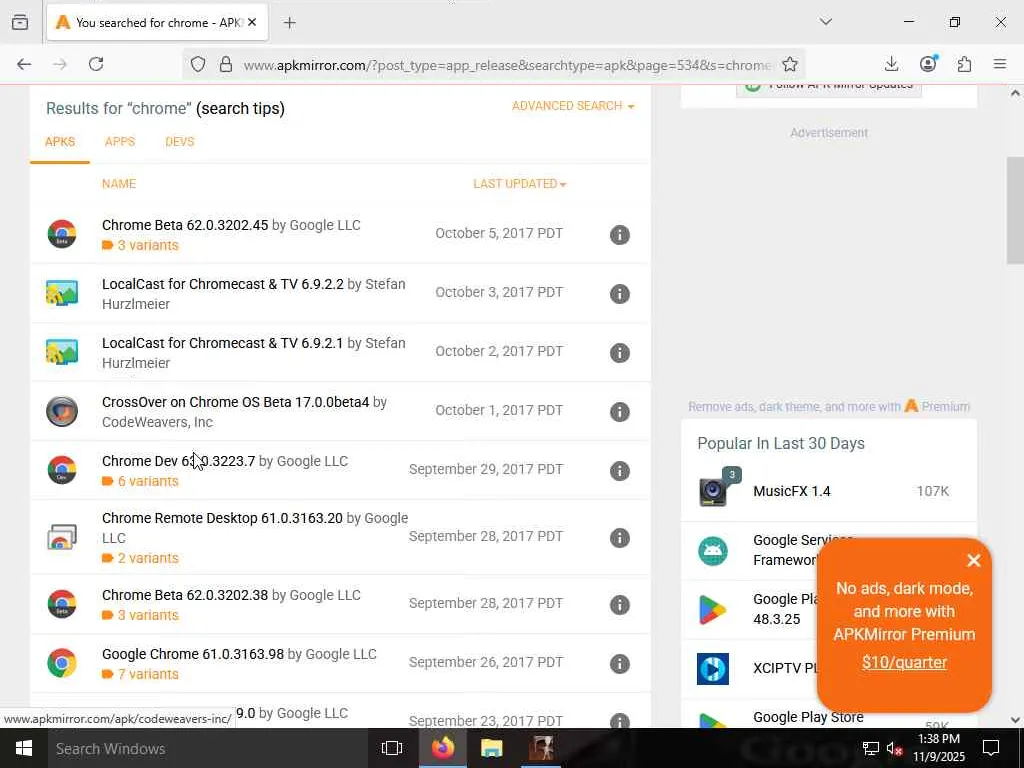Click XCIPTV player app icon
This screenshot has width=1024, height=768.
pos(713,669)
